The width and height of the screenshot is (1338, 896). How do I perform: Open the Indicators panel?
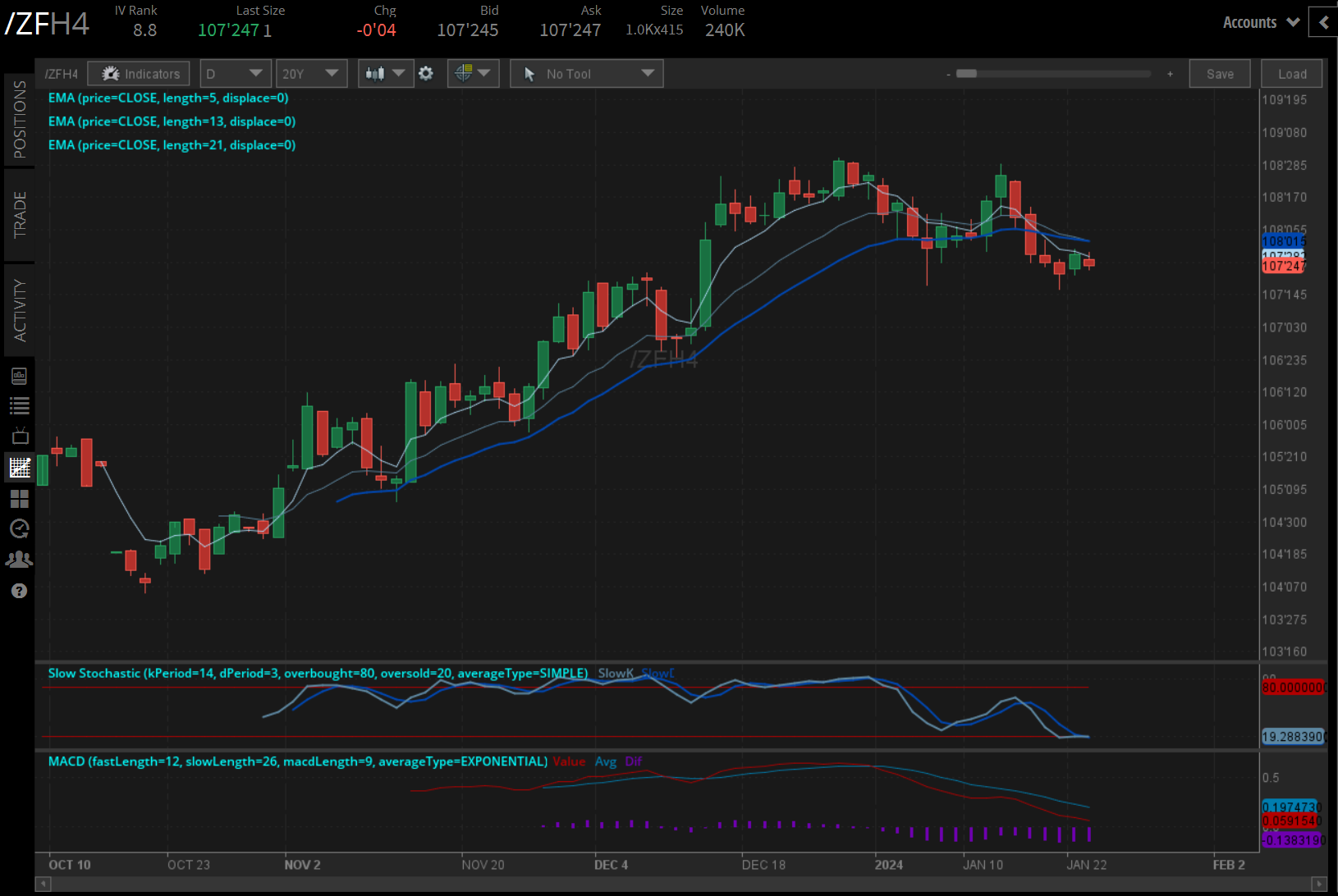click(140, 74)
